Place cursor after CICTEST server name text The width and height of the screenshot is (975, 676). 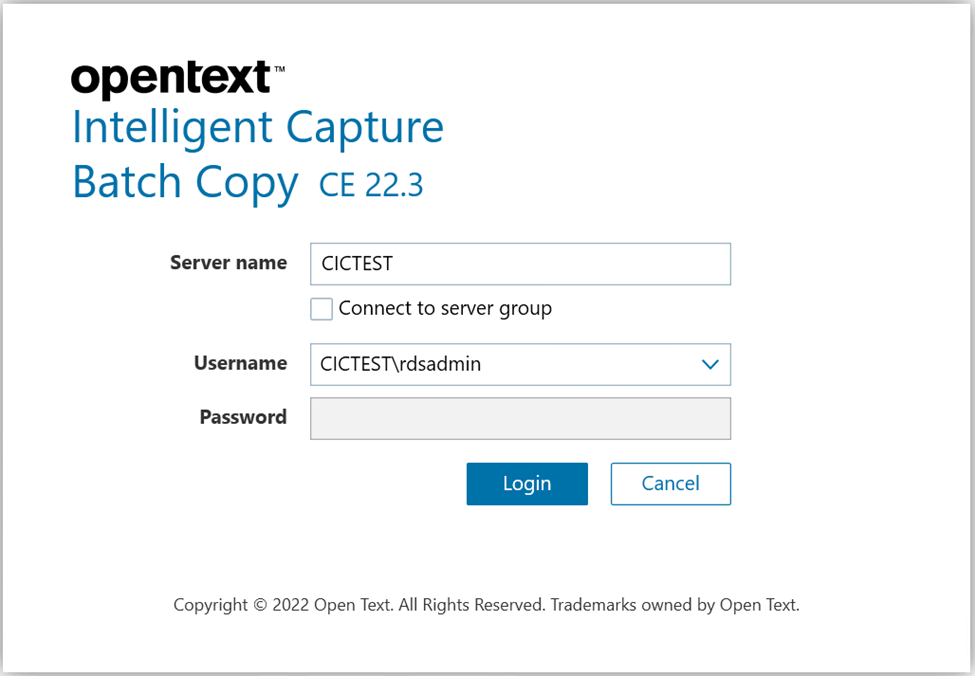tap(394, 264)
